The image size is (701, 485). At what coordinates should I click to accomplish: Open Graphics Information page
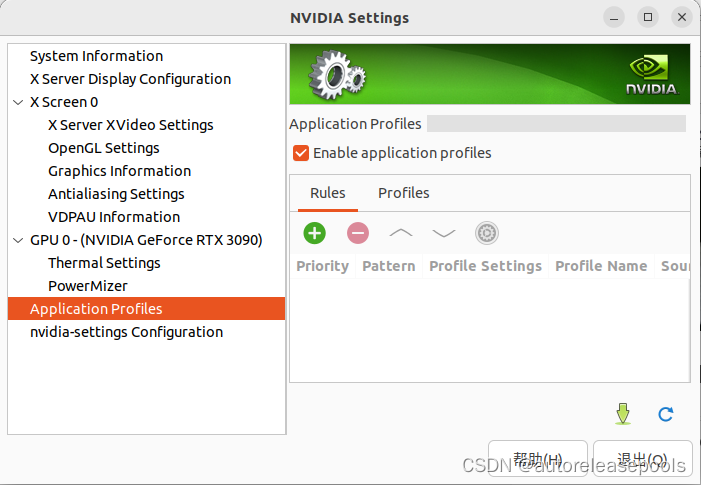tap(119, 171)
